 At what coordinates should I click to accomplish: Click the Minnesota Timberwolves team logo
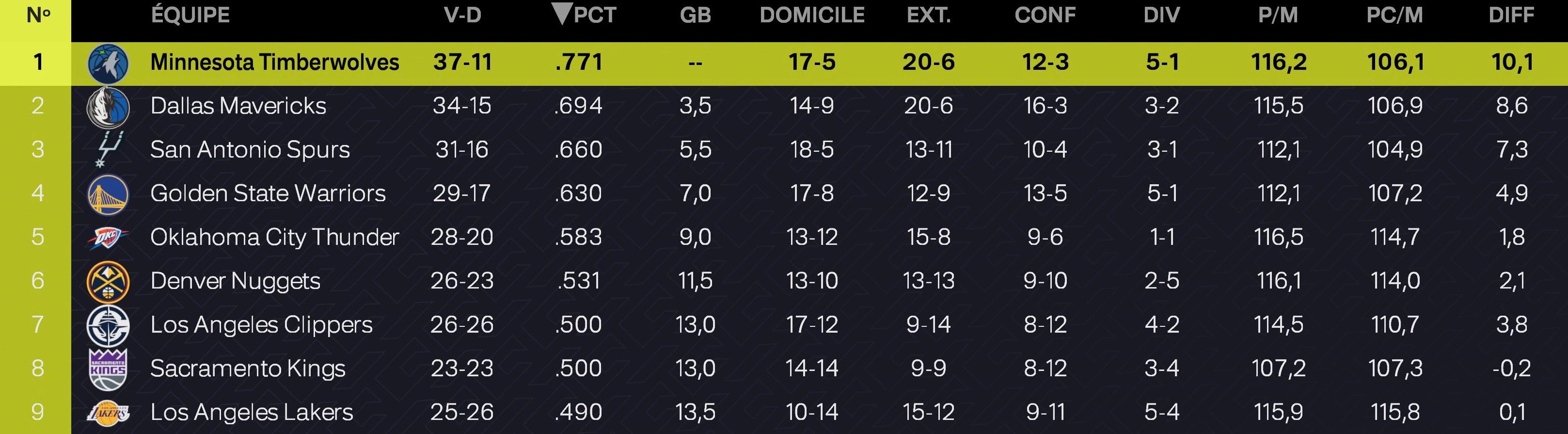pos(108,64)
